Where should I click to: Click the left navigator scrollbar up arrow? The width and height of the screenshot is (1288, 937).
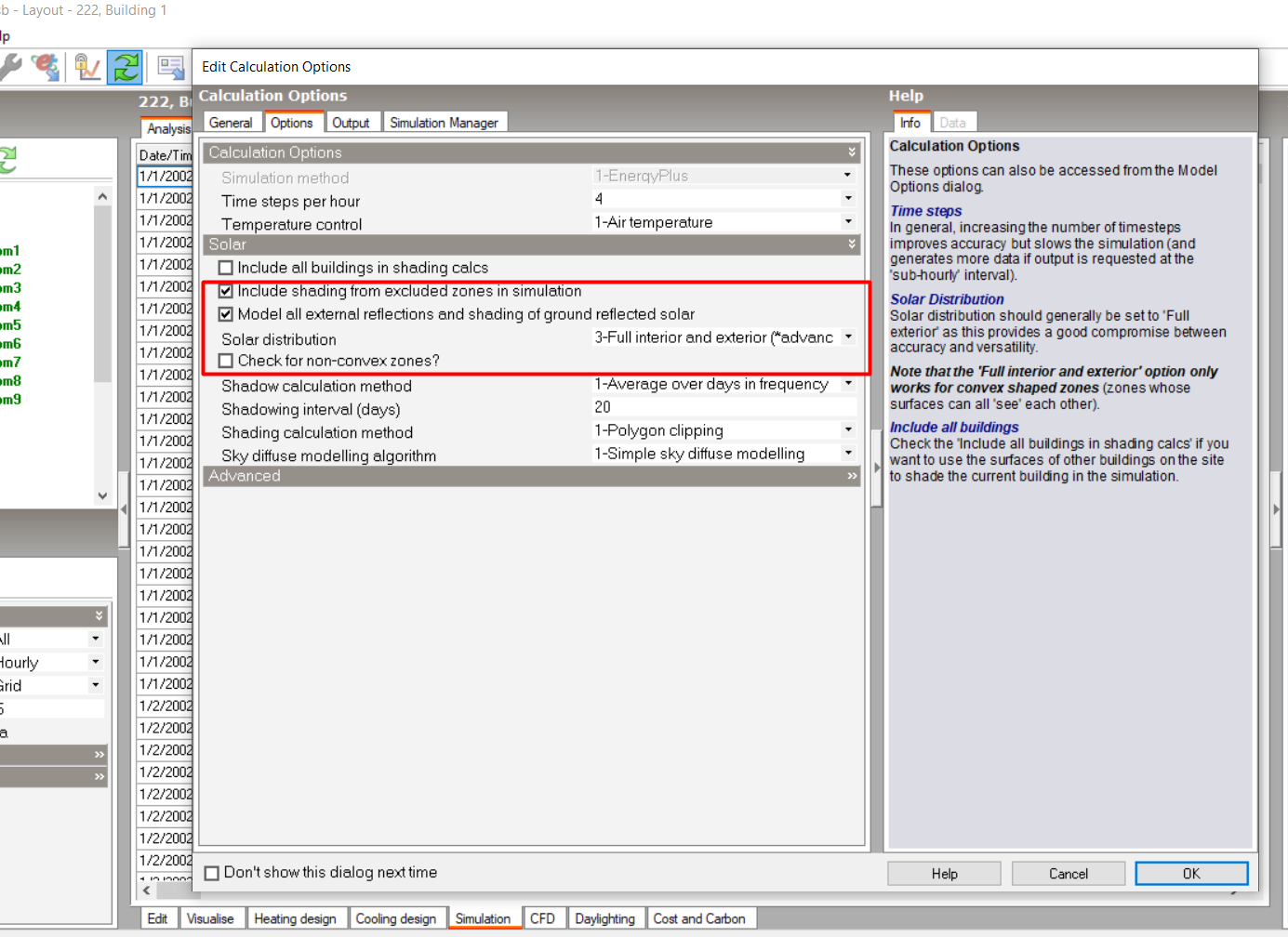(102, 197)
